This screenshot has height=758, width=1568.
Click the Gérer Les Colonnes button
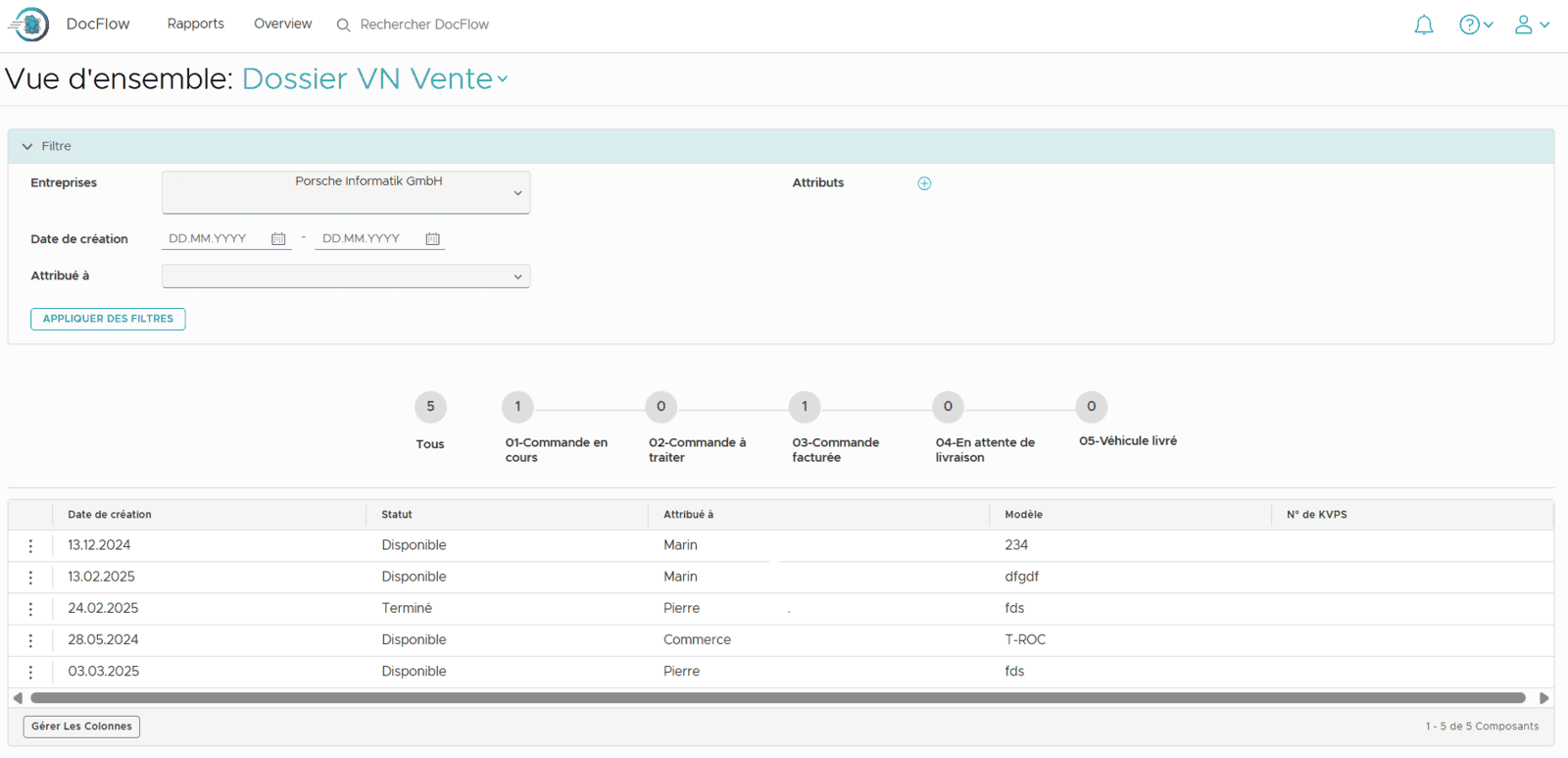(81, 727)
